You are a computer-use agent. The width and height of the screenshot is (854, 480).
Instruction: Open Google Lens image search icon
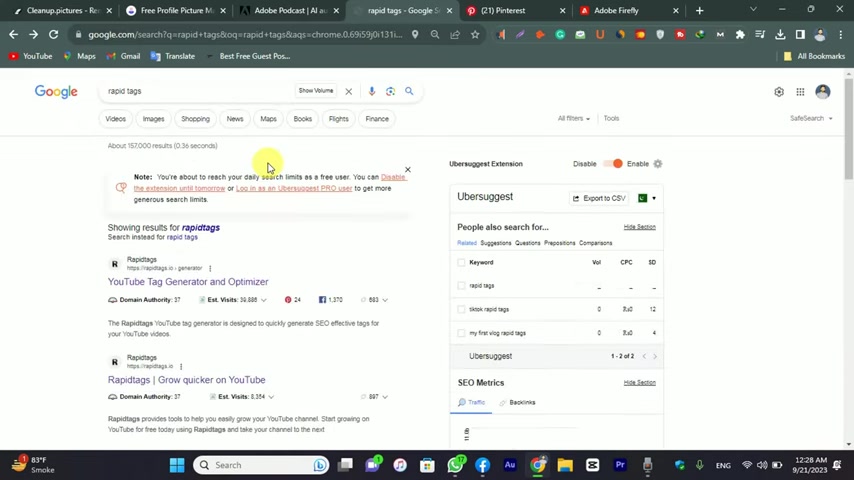coord(391,91)
